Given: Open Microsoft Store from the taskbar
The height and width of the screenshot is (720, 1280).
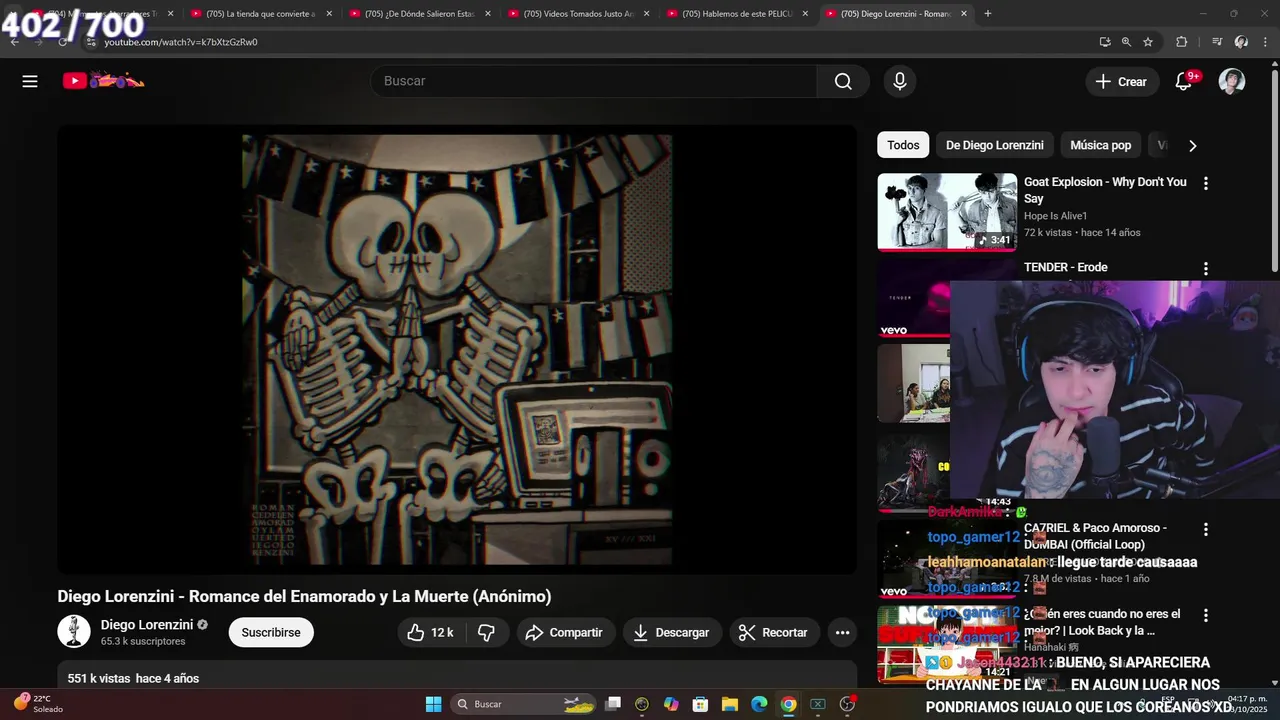Looking at the screenshot, I should 701,704.
